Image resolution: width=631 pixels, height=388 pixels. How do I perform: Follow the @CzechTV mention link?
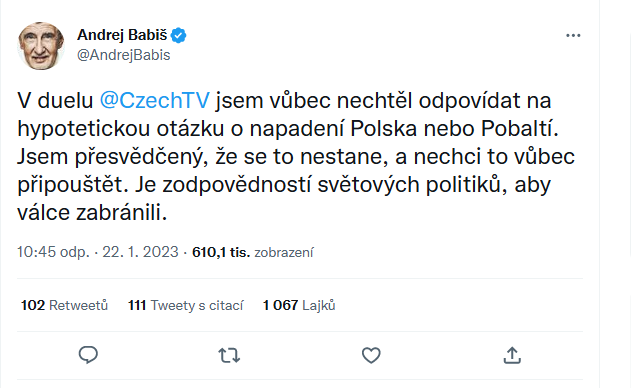(155, 100)
